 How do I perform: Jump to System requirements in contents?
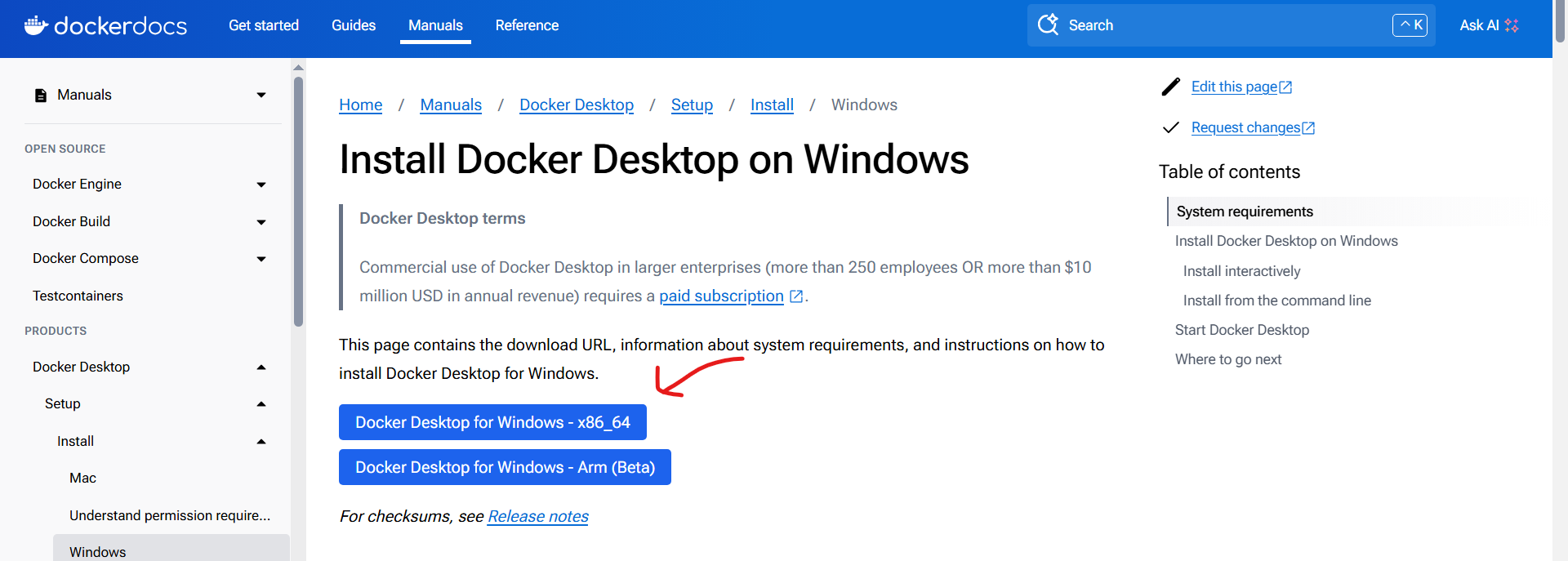(x=1245, y=211)
